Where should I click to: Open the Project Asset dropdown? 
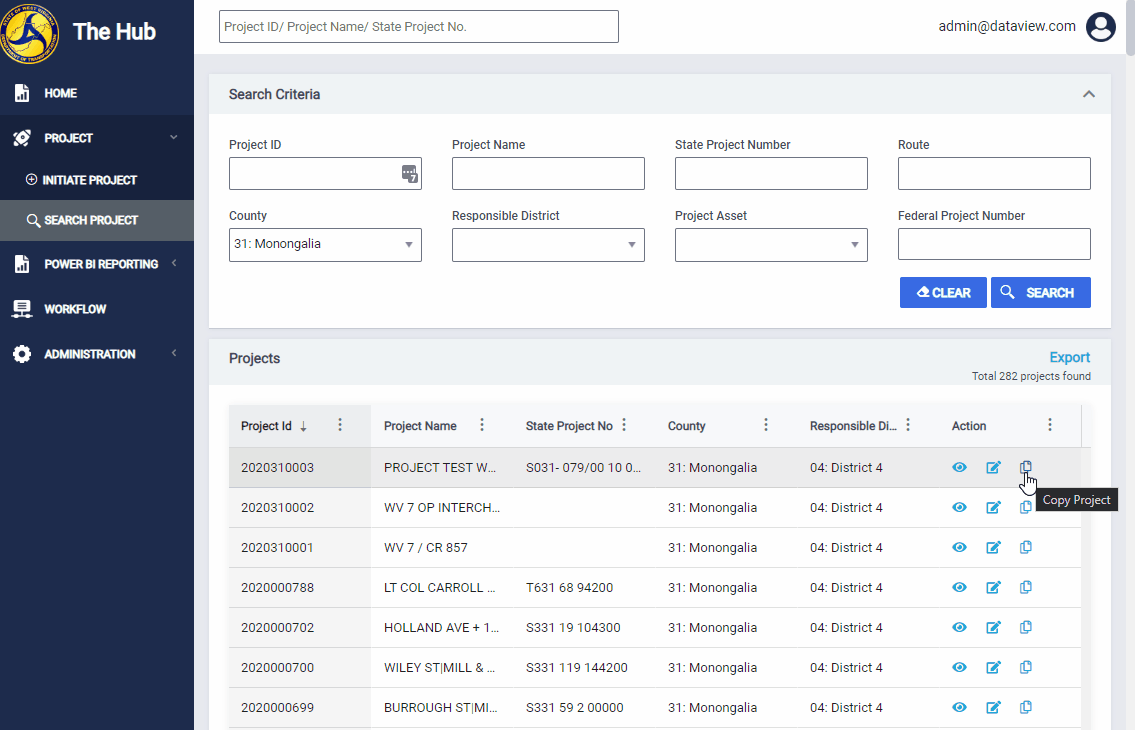click(x=771, y=245)
